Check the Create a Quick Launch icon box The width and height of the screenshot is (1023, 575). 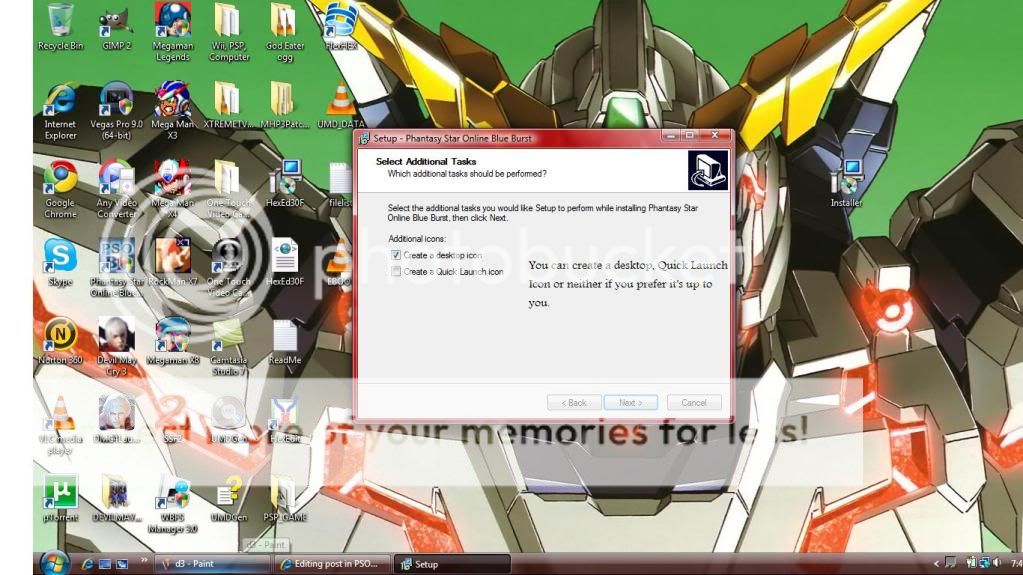[397, 271]
